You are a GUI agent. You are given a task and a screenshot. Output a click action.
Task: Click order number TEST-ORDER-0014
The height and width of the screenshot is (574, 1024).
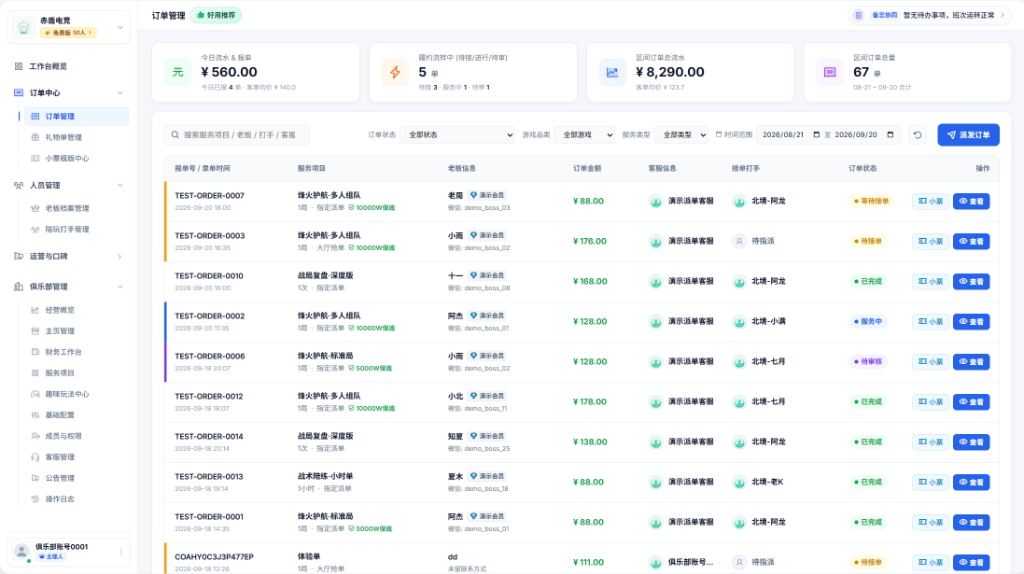(209, 436)
